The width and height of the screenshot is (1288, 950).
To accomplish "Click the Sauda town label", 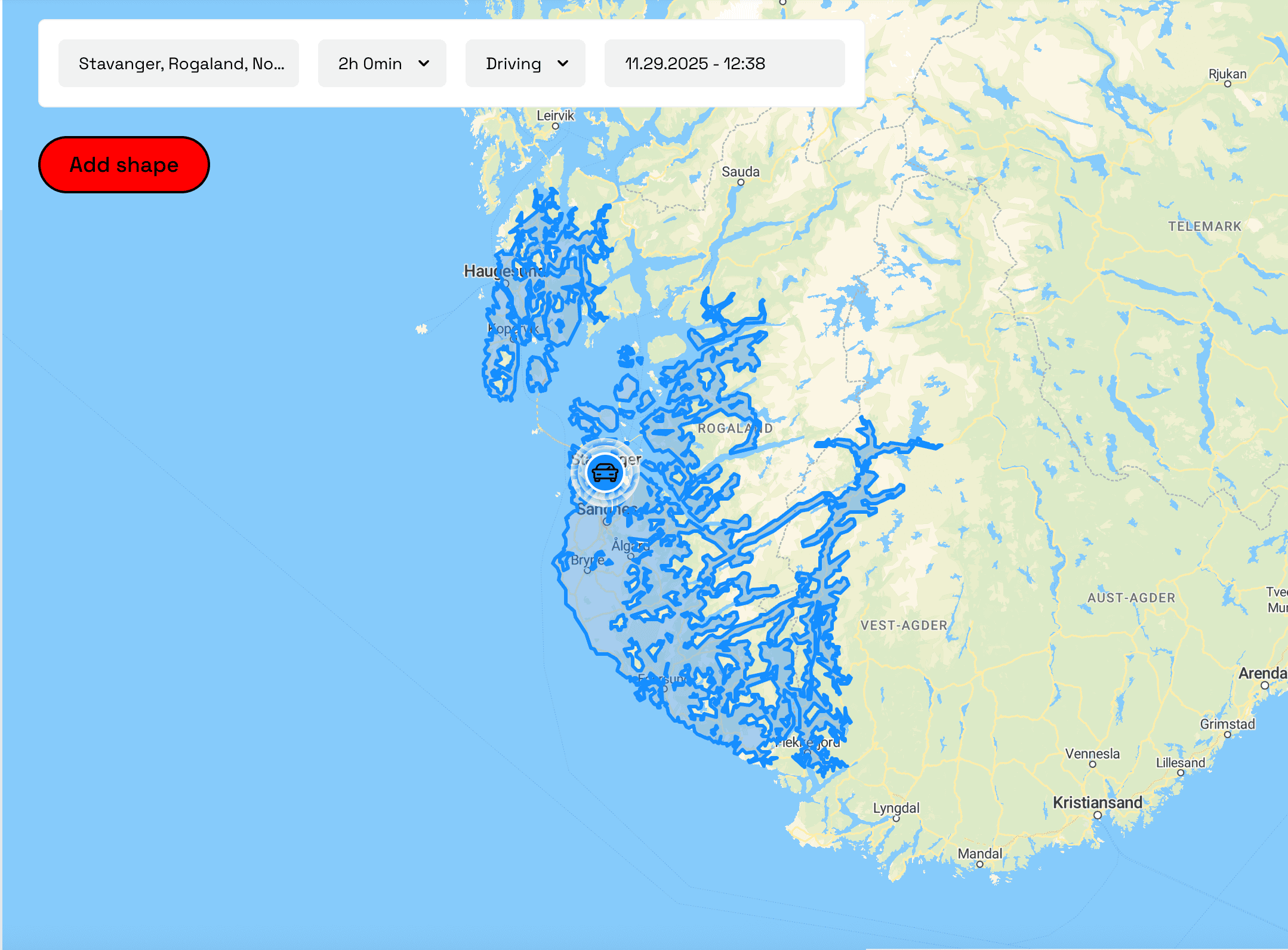I will pyautogui.click(x=741, y=172).
